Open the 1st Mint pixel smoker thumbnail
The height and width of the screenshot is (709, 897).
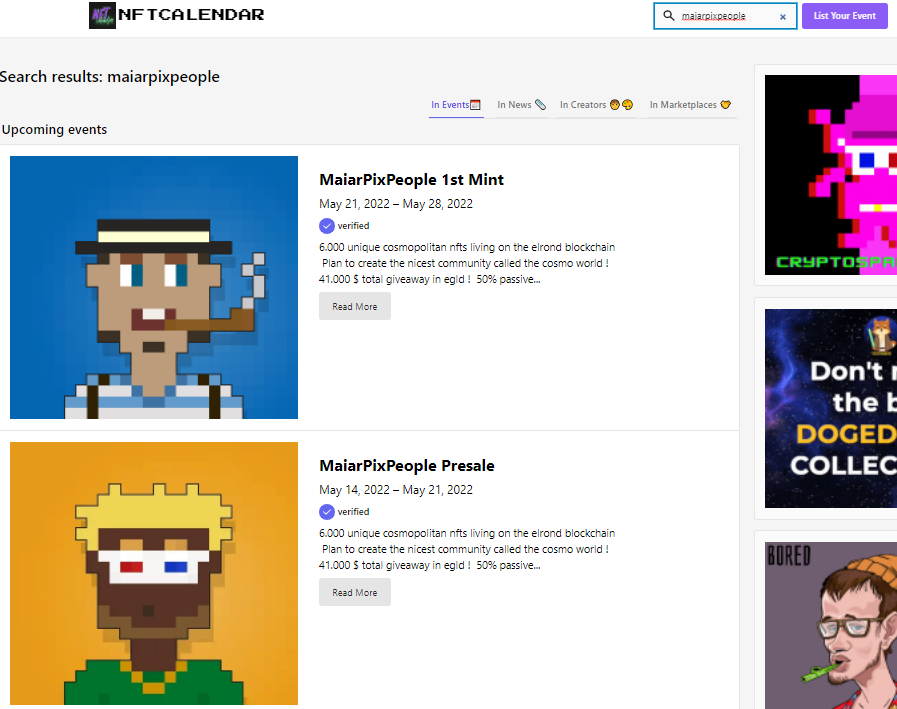154,287
